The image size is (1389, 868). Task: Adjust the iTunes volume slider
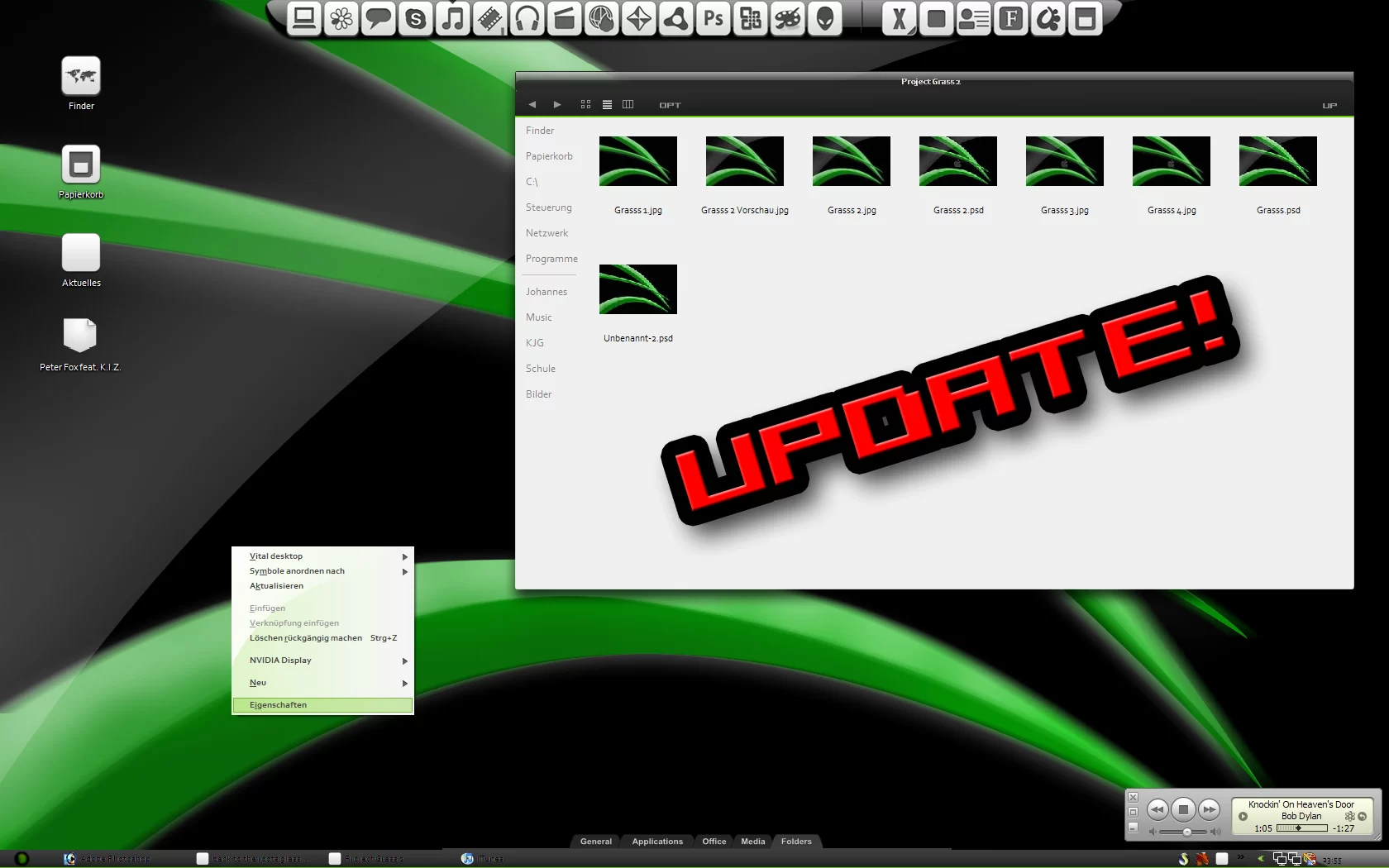point(1187,832)
